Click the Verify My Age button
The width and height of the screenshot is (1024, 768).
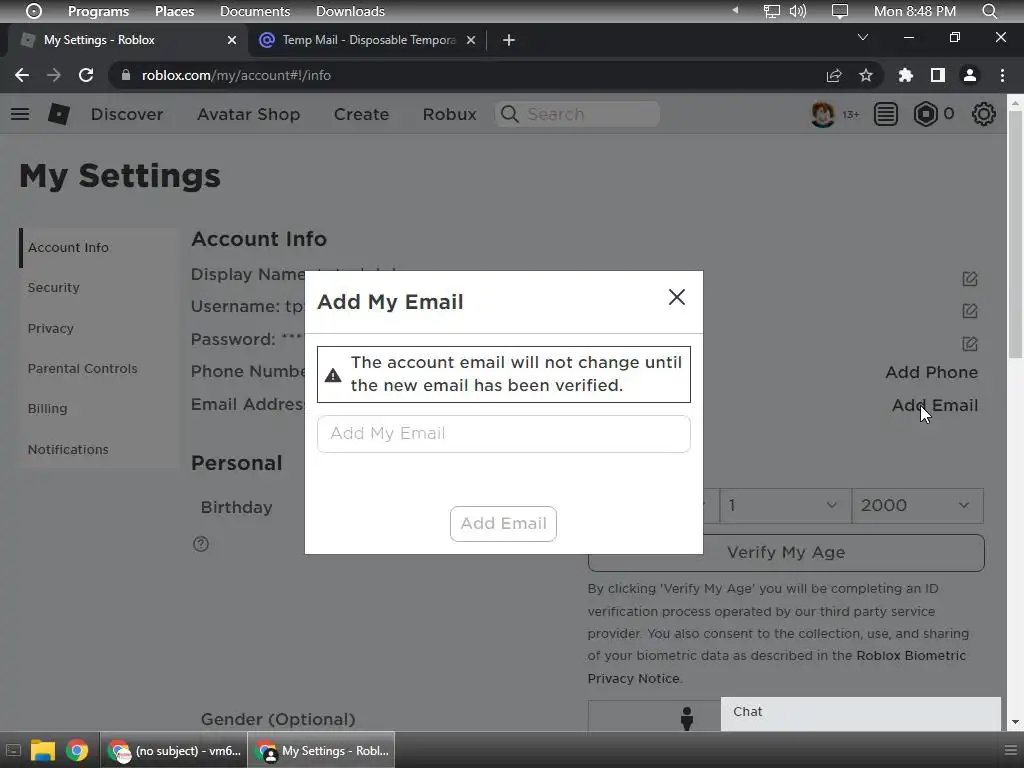click(786, 552)
